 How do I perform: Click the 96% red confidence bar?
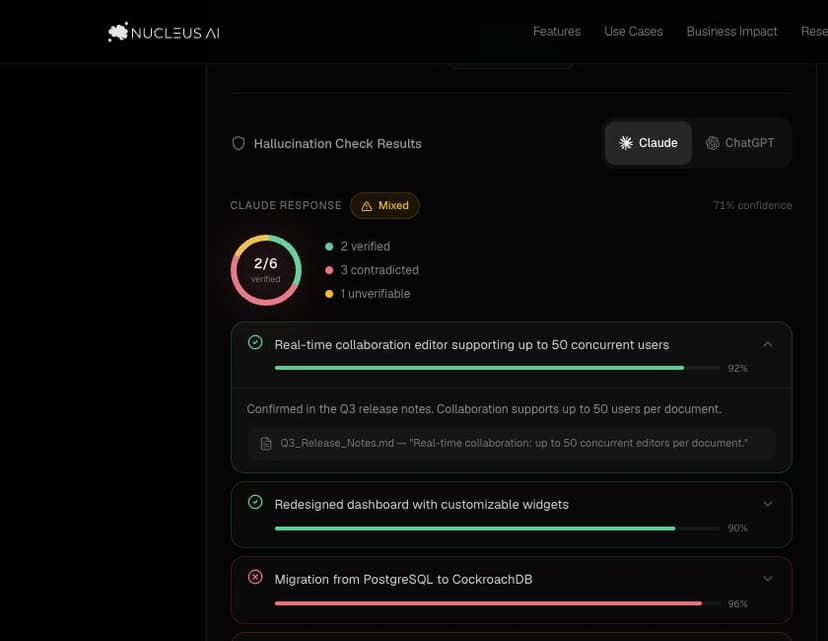tap(497, 604)
